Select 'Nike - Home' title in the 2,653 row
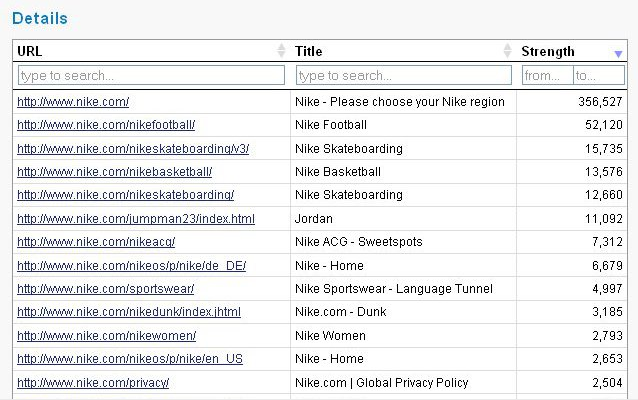 [x=329, y=359]
